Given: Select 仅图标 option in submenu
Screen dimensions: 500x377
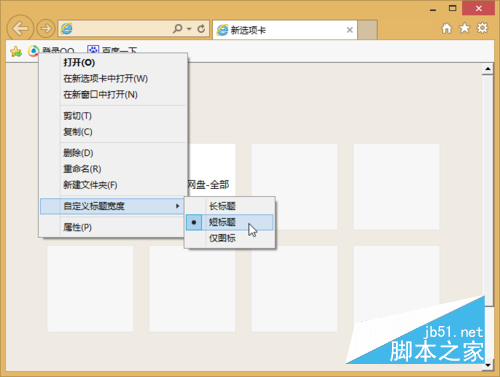Looking at the screenshot, I should point(230,238).
